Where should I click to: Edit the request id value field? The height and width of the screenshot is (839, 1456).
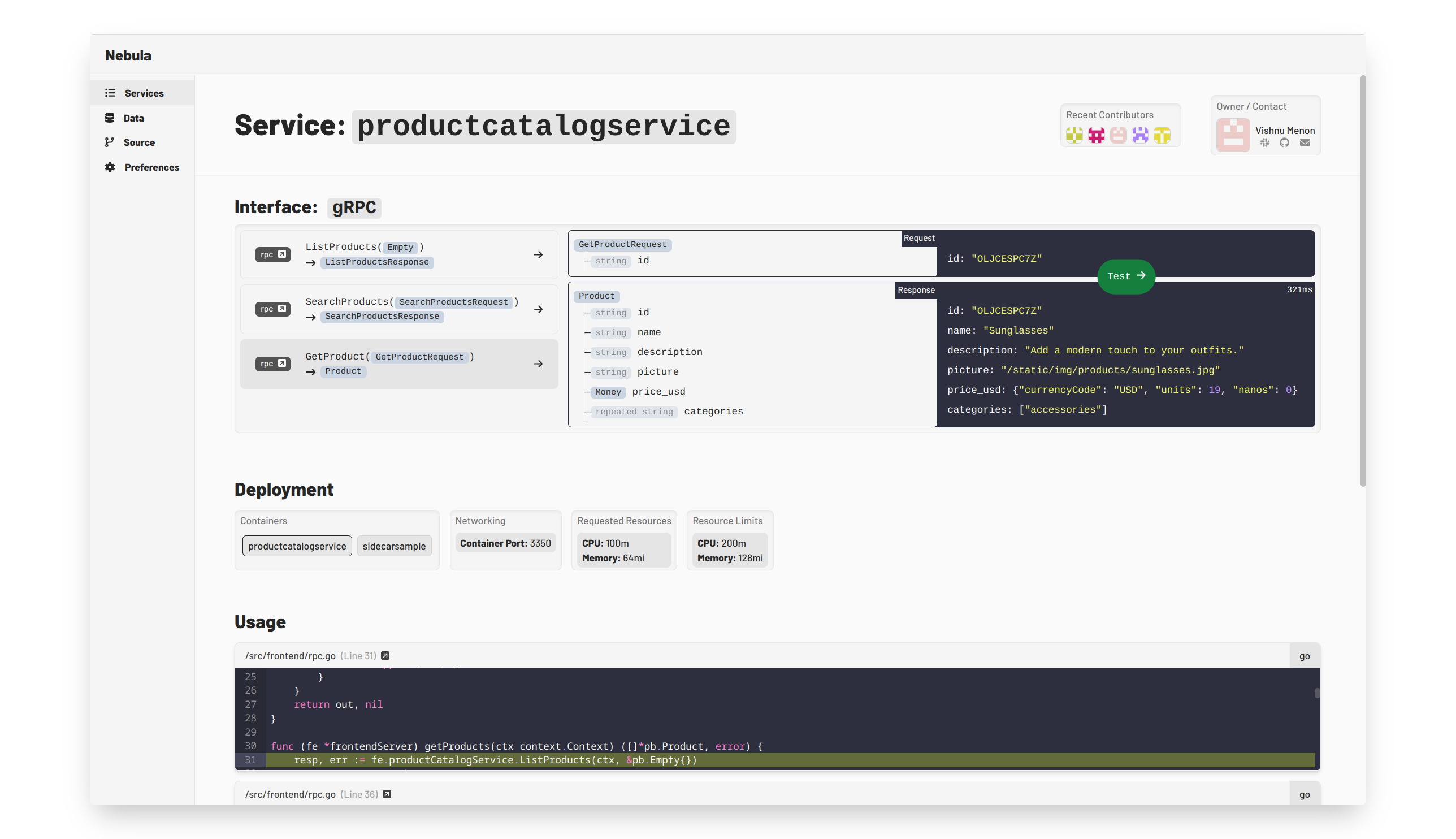coord(1006,259)
